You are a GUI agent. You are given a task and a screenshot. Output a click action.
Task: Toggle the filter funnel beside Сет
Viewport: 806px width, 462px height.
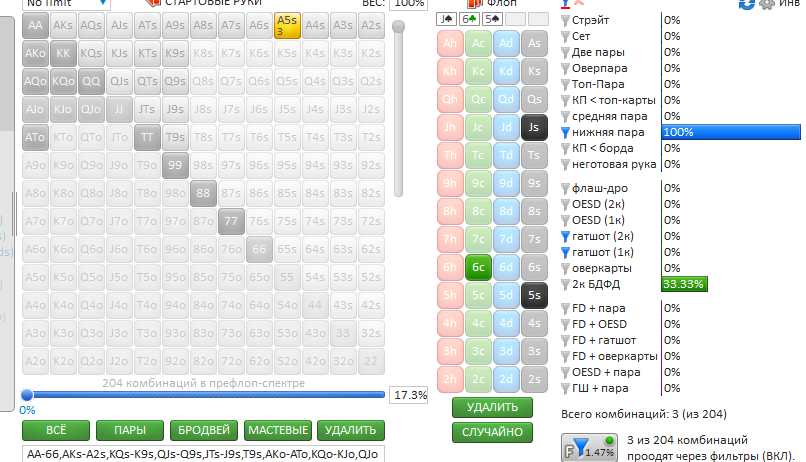click(565, 36)
